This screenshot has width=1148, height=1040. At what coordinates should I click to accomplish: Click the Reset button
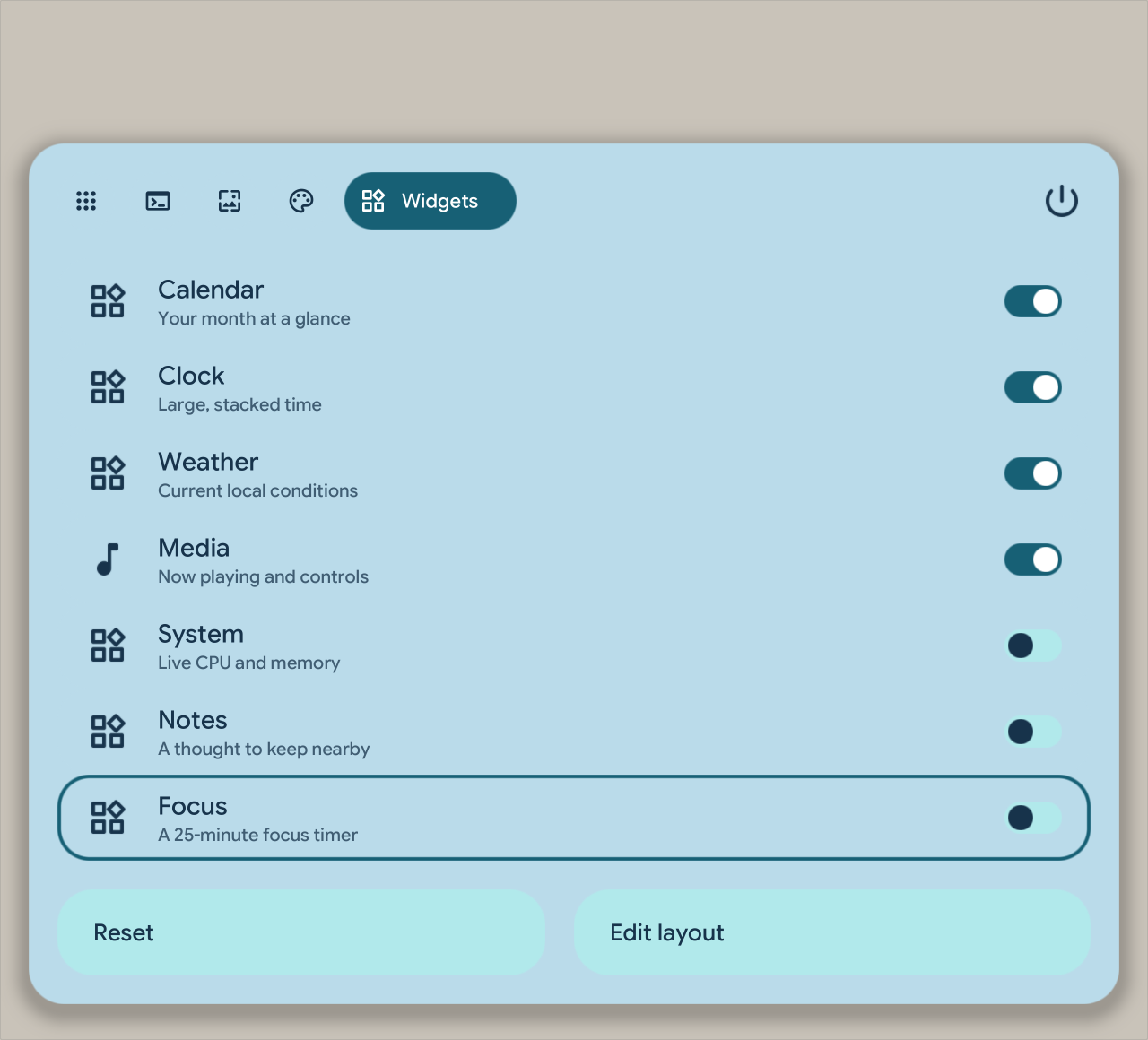click(301, 932)
